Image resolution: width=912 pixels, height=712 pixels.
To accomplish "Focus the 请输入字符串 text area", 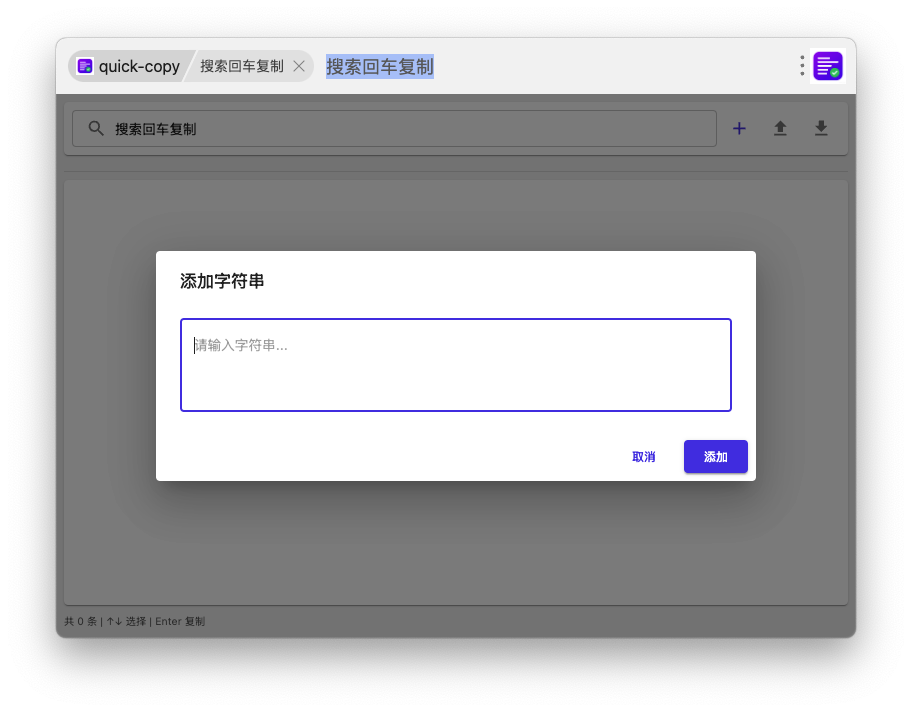I will [455, 365].
